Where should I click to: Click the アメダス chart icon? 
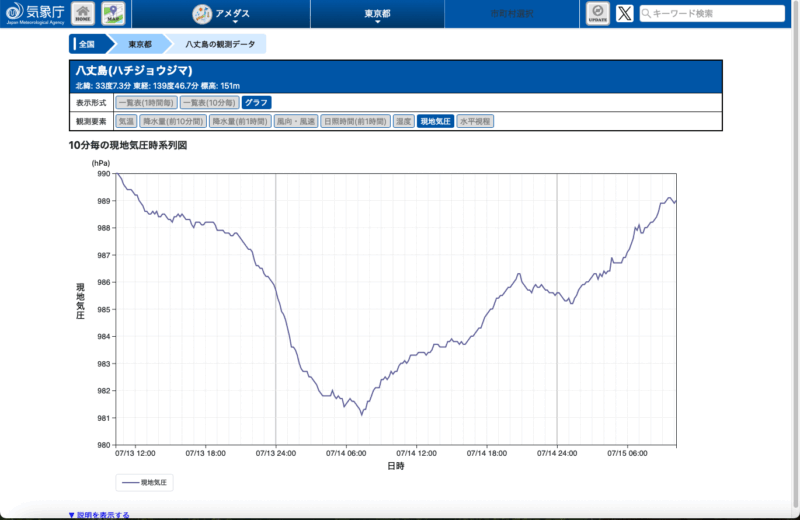202,14
